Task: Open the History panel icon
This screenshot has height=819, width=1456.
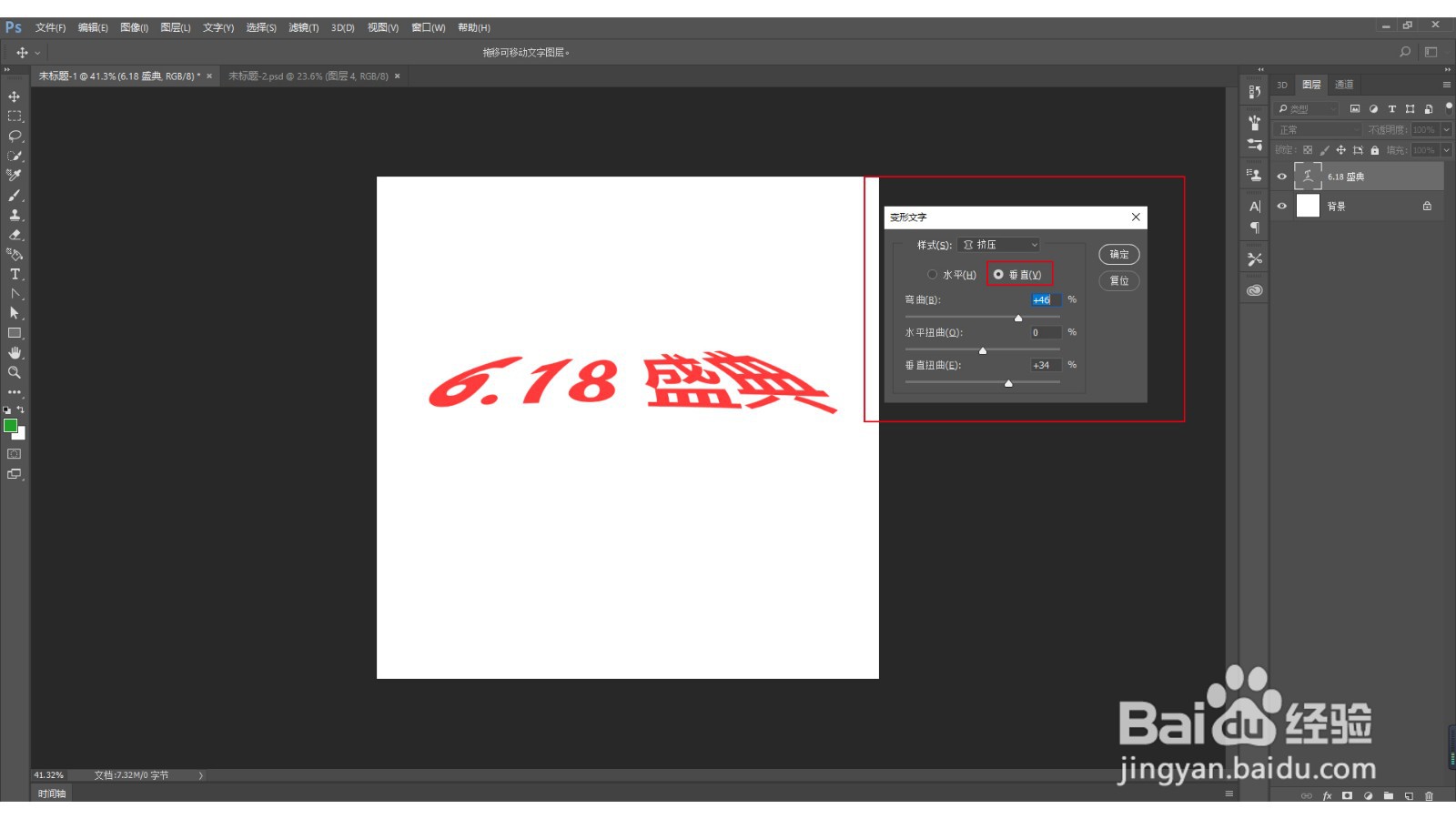Action: (1255, 92)
